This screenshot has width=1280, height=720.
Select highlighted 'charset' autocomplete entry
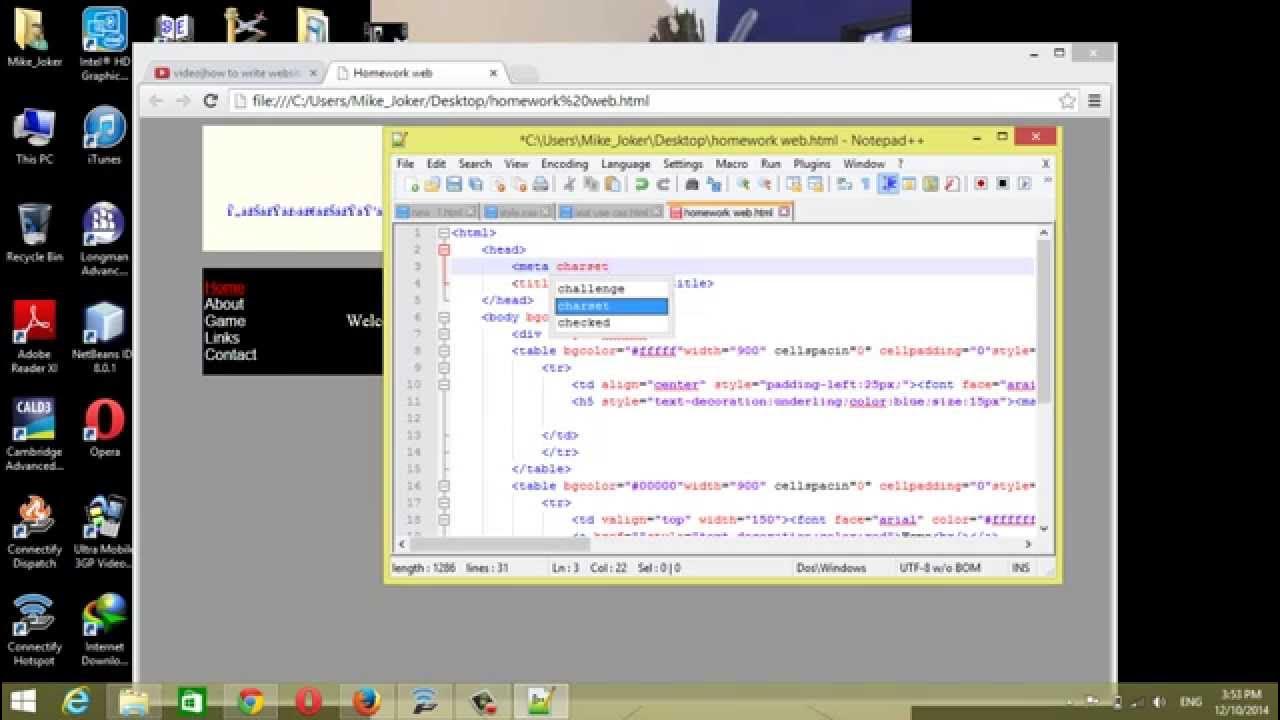611,306
